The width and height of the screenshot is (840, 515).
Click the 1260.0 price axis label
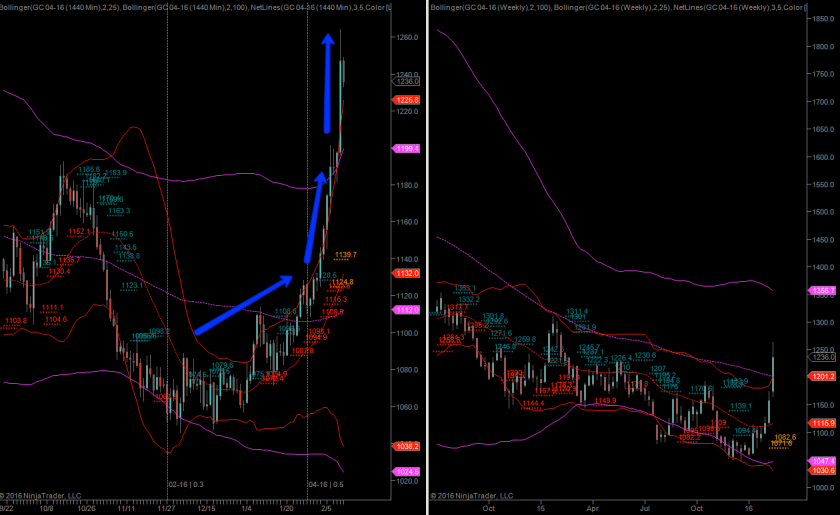tap(407, 38)
